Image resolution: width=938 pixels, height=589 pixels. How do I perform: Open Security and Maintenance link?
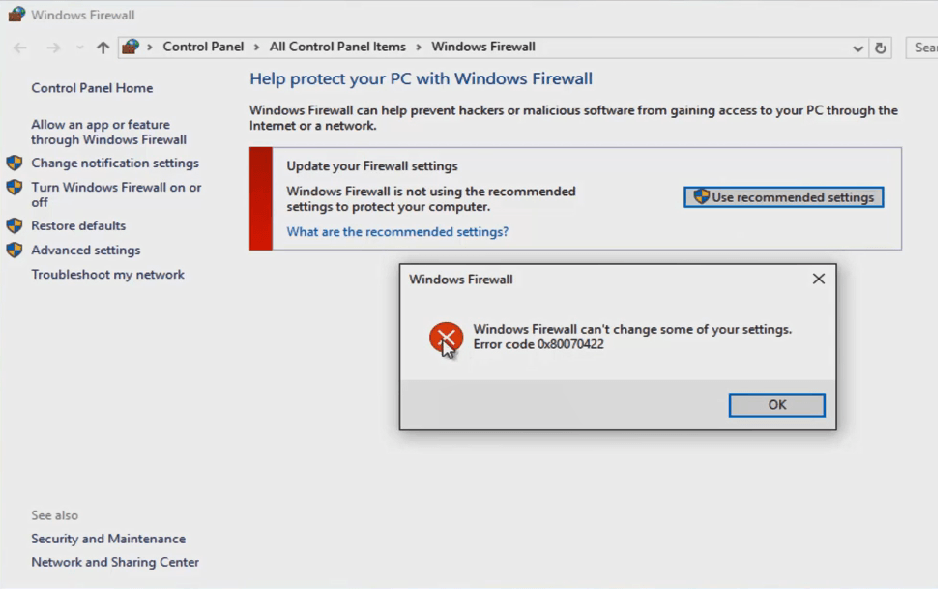tap(108, 539)
